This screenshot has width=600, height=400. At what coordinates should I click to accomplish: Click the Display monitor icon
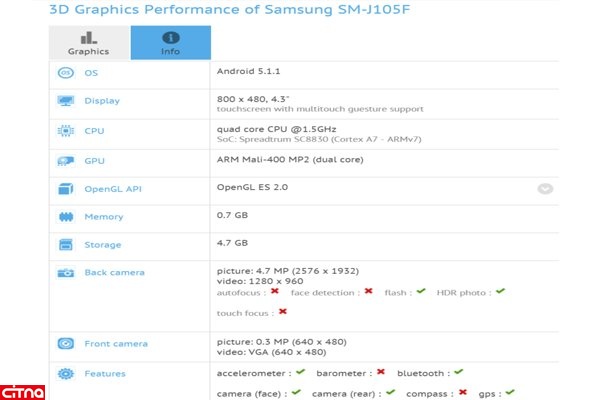[x=66, y=101]
